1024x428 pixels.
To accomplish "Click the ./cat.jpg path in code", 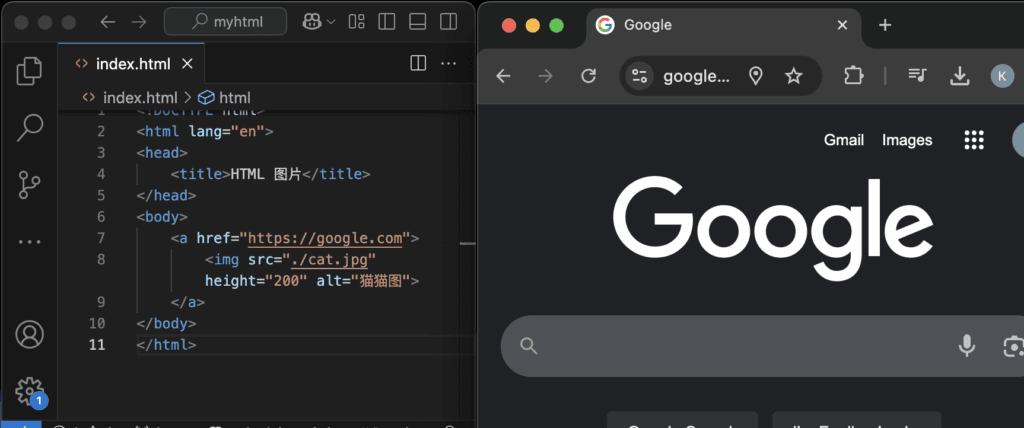I will pyautogui.click(x=330, y=259).
